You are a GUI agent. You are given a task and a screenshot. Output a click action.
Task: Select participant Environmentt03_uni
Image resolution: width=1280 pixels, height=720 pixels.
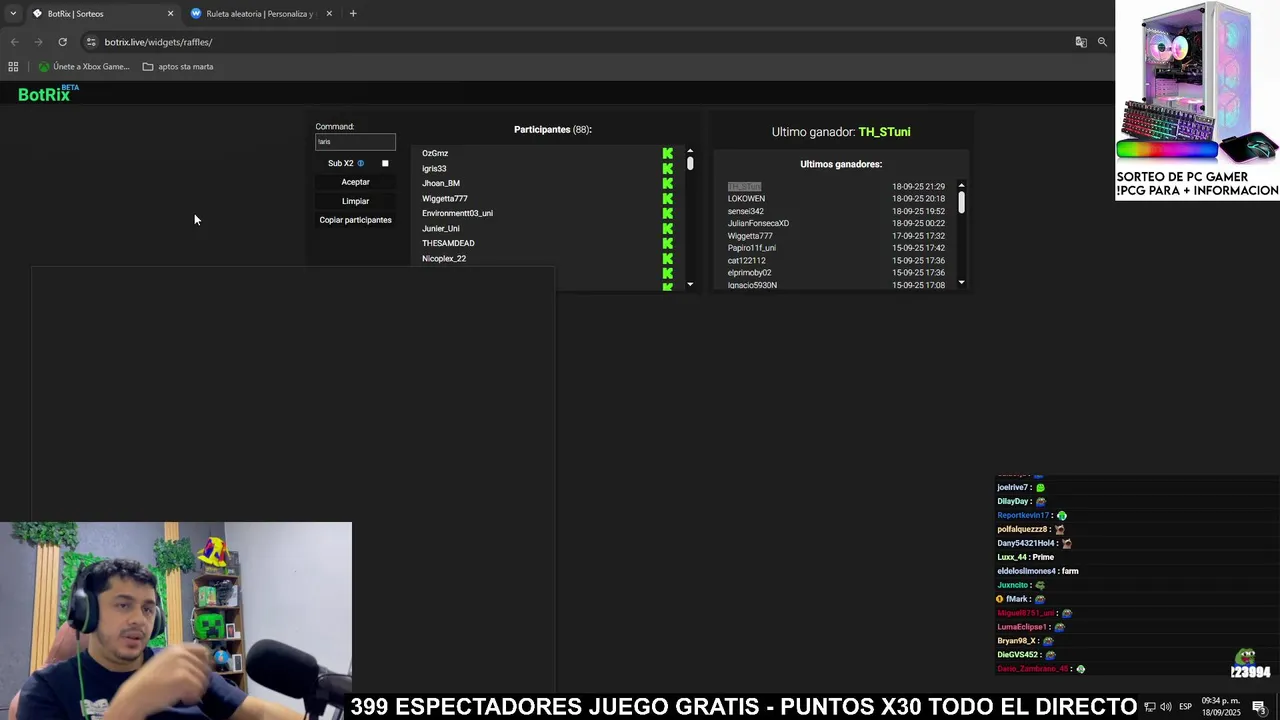coord(457,213)
